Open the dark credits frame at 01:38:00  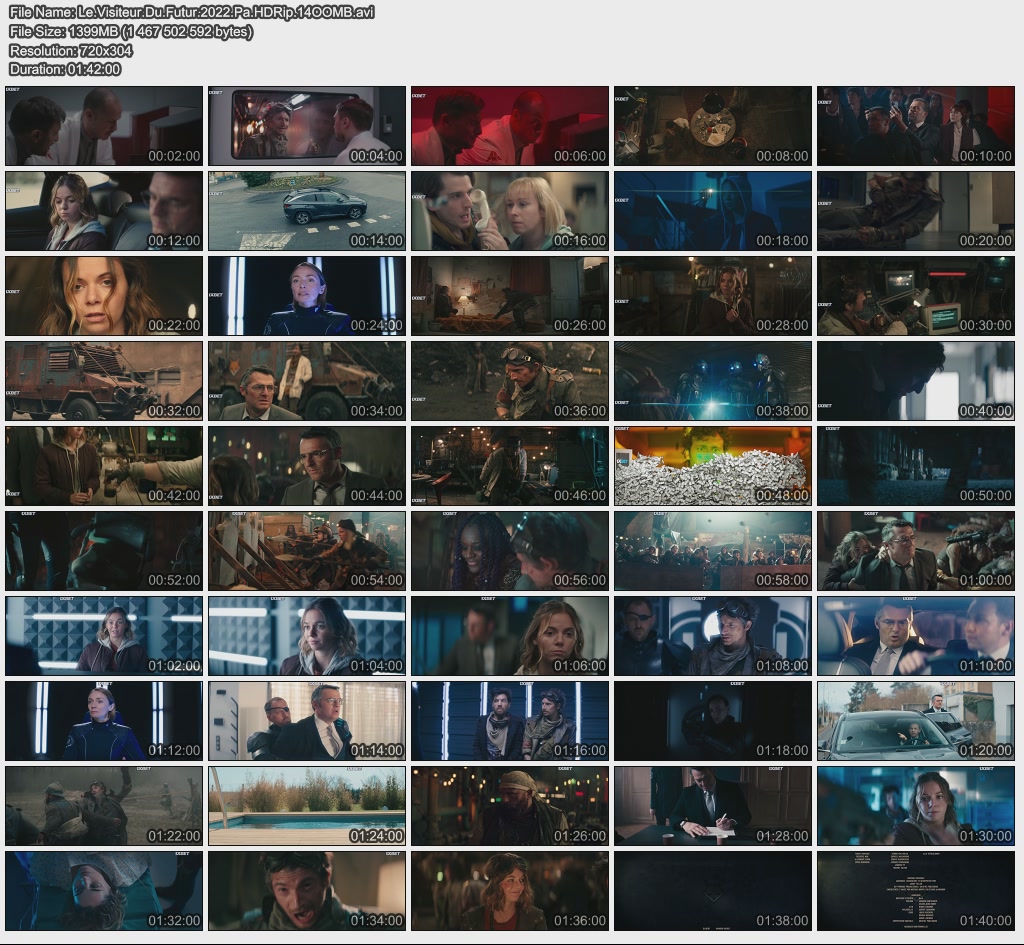point(712,891)
